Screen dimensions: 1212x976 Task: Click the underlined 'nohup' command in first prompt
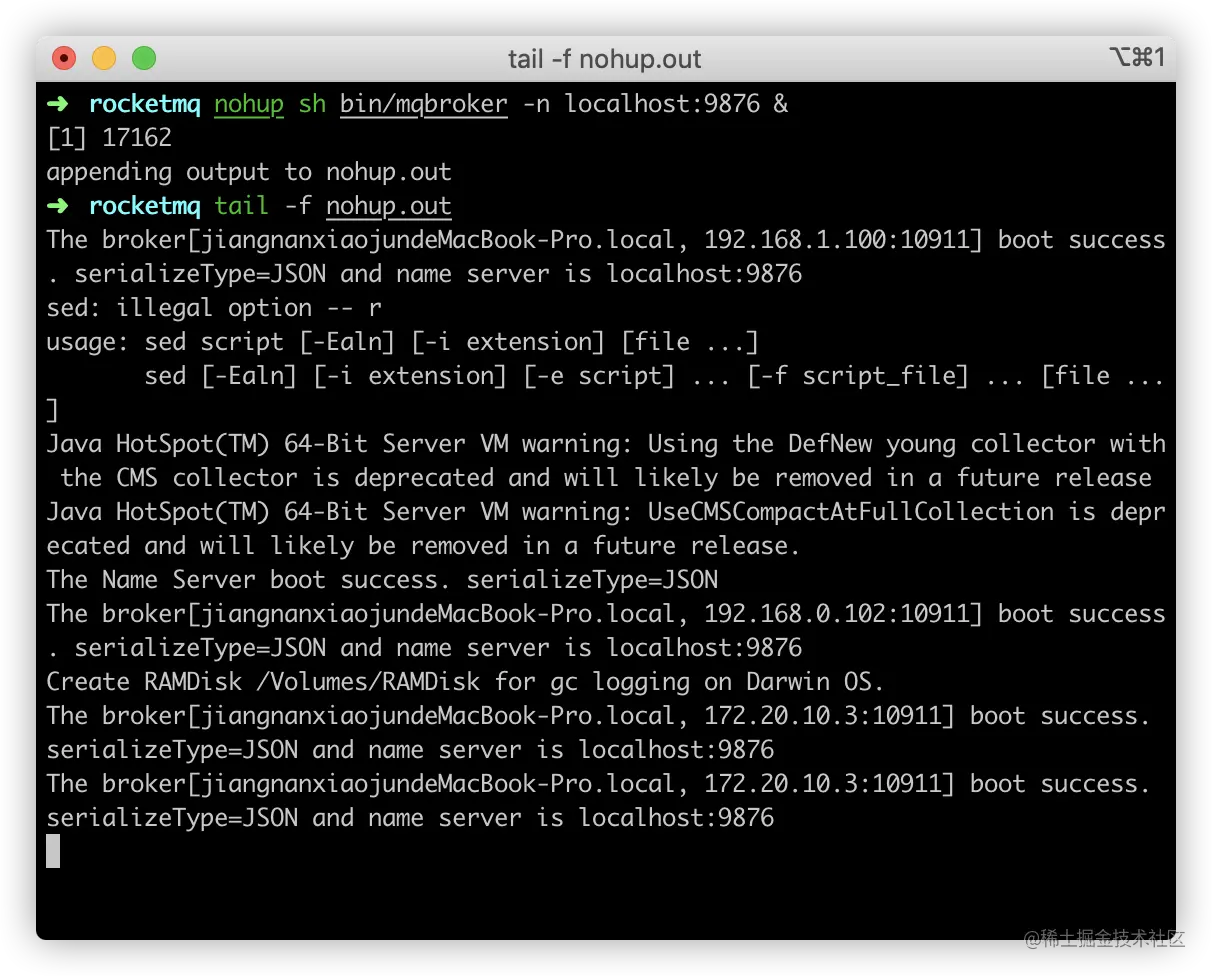(249, 104)
